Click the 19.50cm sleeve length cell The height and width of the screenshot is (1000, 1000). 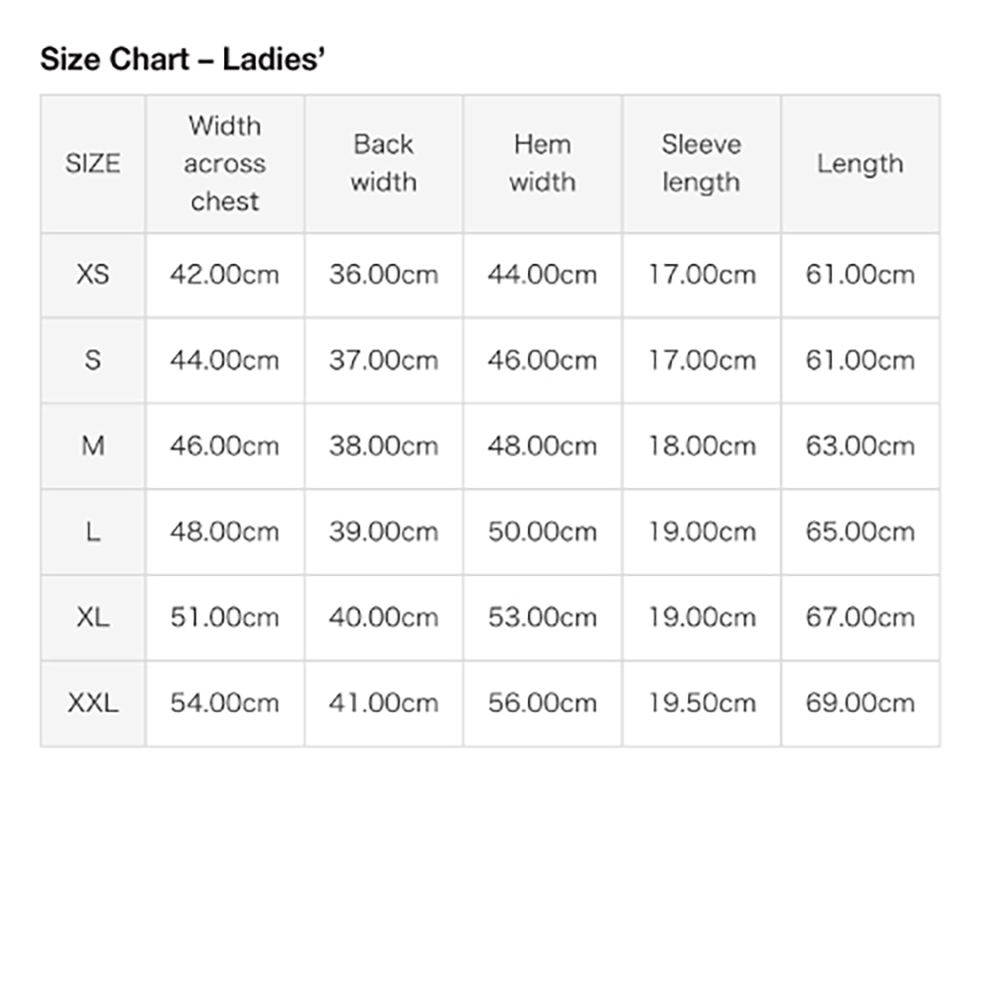[702, 703]
